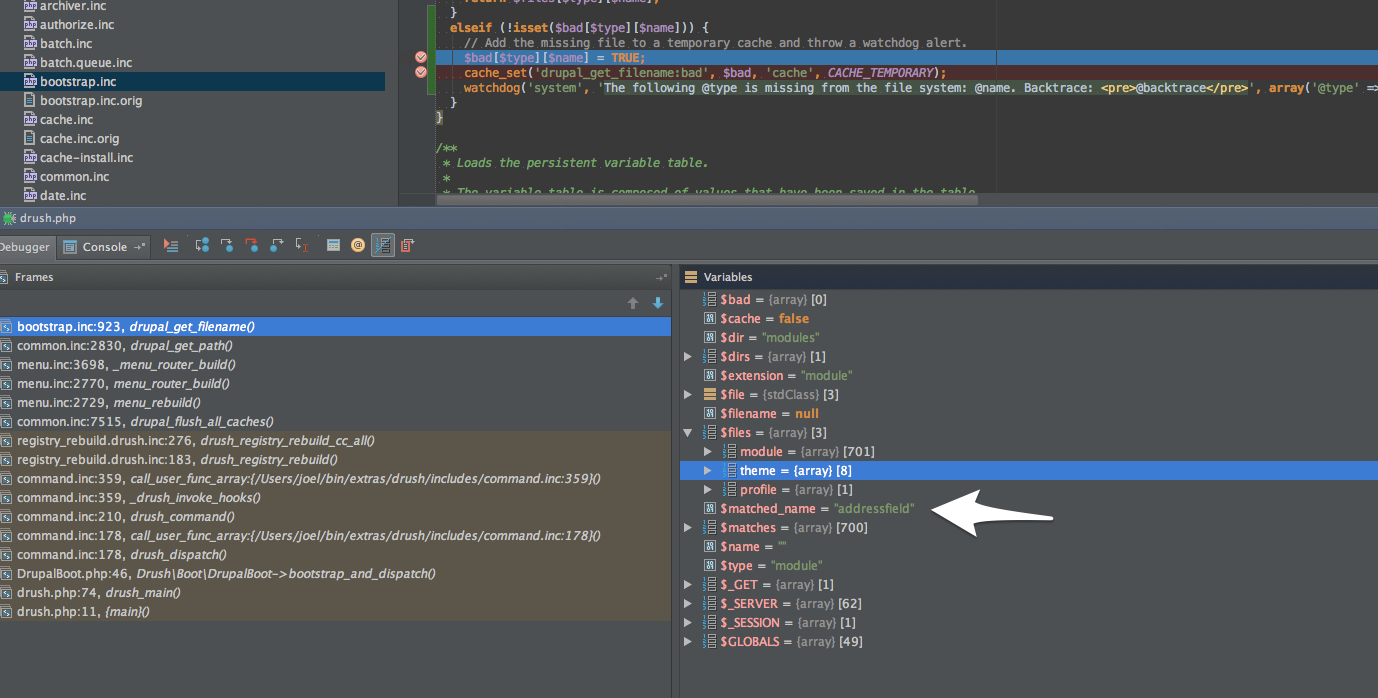Click the Run to Cursor icon
The height and width of the screenshot is (698, 1378).
(302, 245)
